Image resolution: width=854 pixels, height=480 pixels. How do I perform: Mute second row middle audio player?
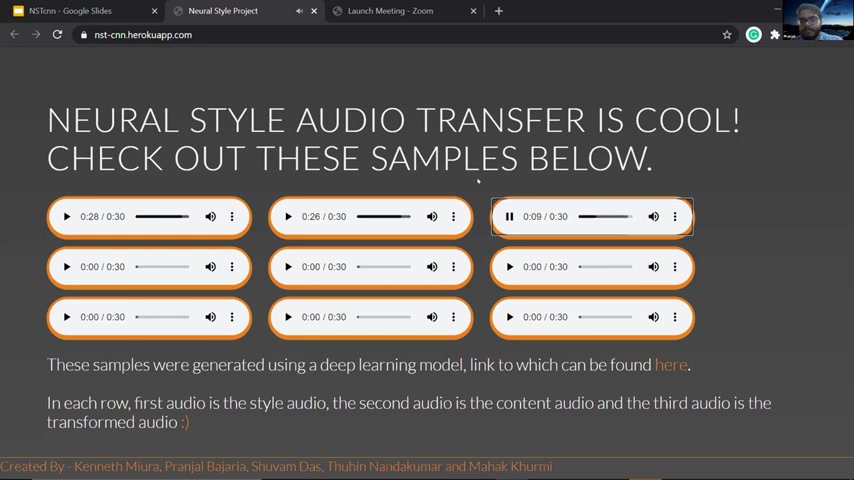(x=432, y=267)
